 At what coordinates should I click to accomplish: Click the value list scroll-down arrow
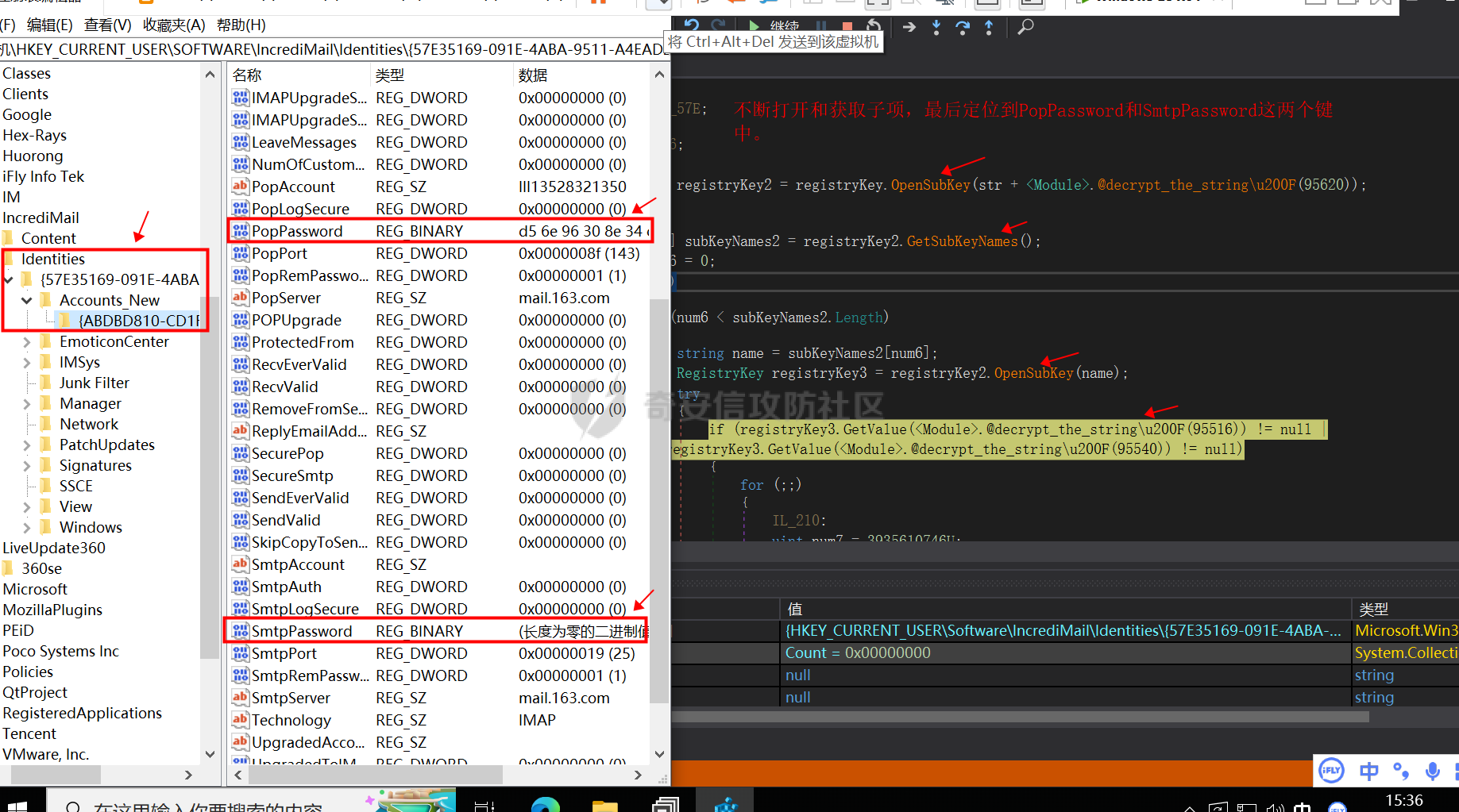point(659,754)
